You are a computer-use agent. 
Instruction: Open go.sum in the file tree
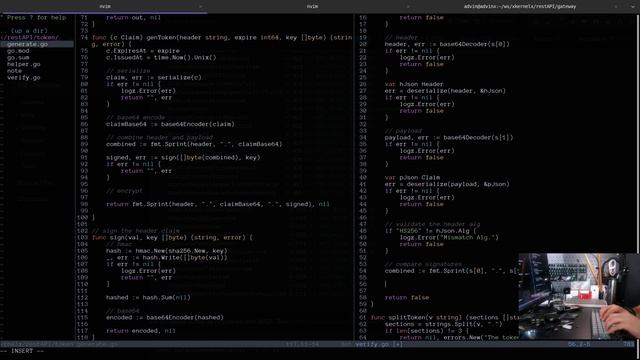[x=18, y=58]
